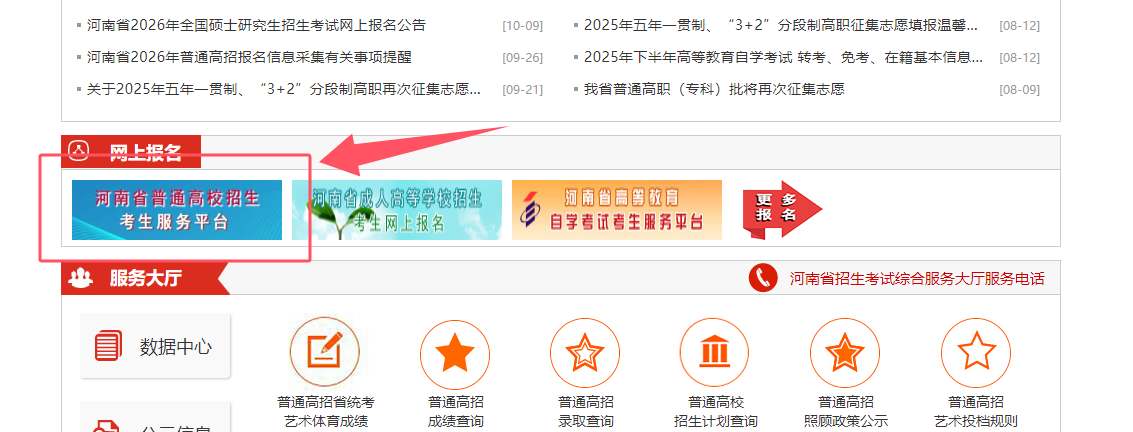Screen dimensions: 1133x432
Task: Open 河南省高等教育自学考试考生服务平台 banner
Action: (x=616, y=209)
